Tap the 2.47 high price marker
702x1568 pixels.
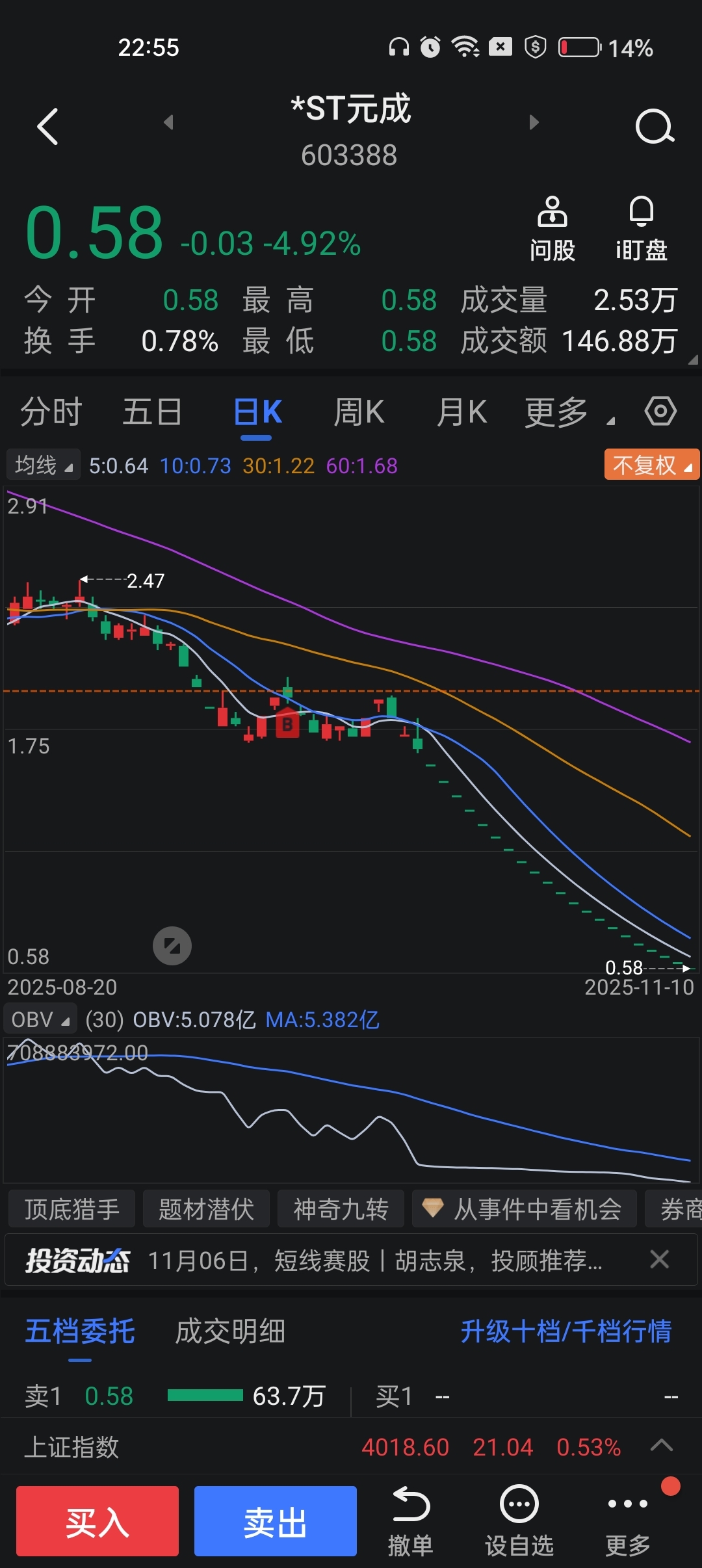[x=146, y=581]
